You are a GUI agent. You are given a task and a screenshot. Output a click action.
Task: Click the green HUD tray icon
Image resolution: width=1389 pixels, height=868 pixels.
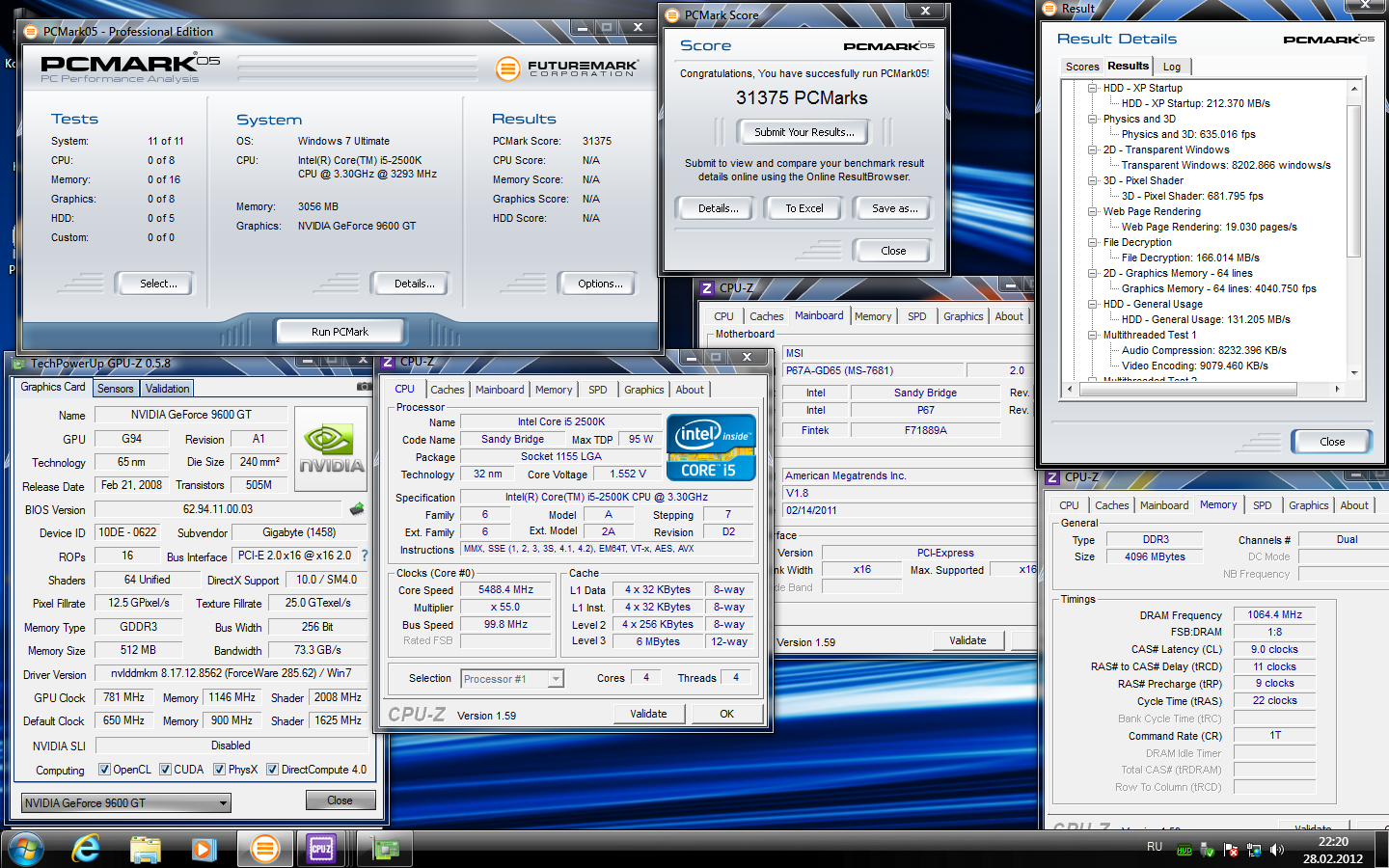point(1184,850)
